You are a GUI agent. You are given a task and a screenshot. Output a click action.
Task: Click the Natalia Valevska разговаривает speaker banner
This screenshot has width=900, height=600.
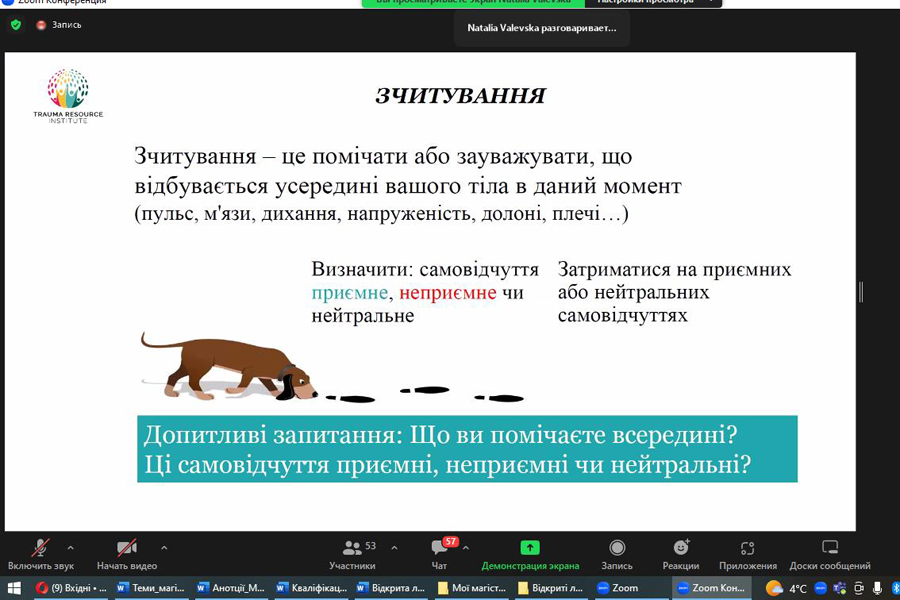coord(541,28)
